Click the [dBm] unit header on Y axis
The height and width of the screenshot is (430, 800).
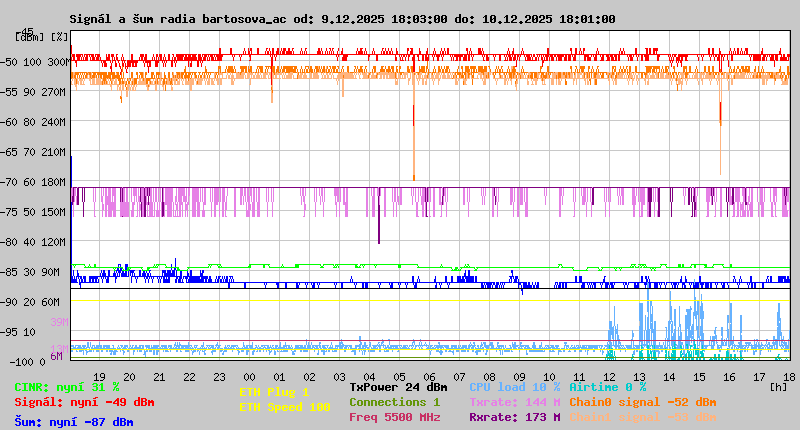30,36
